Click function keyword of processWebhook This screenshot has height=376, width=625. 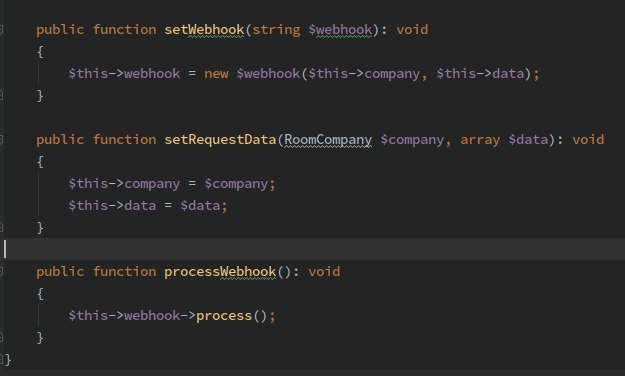[x=124, y=272]
